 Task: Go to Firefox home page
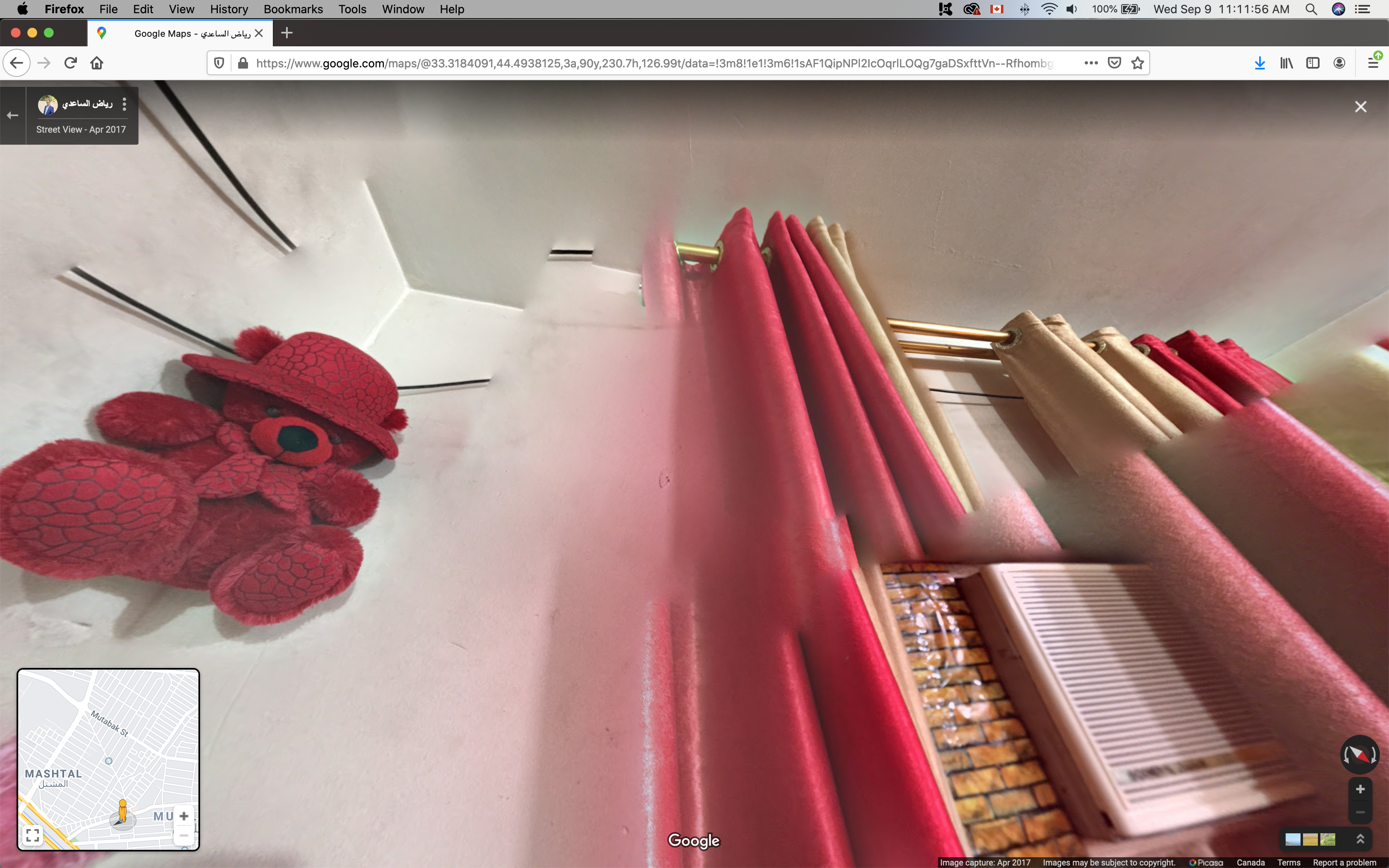pos(97,63)
